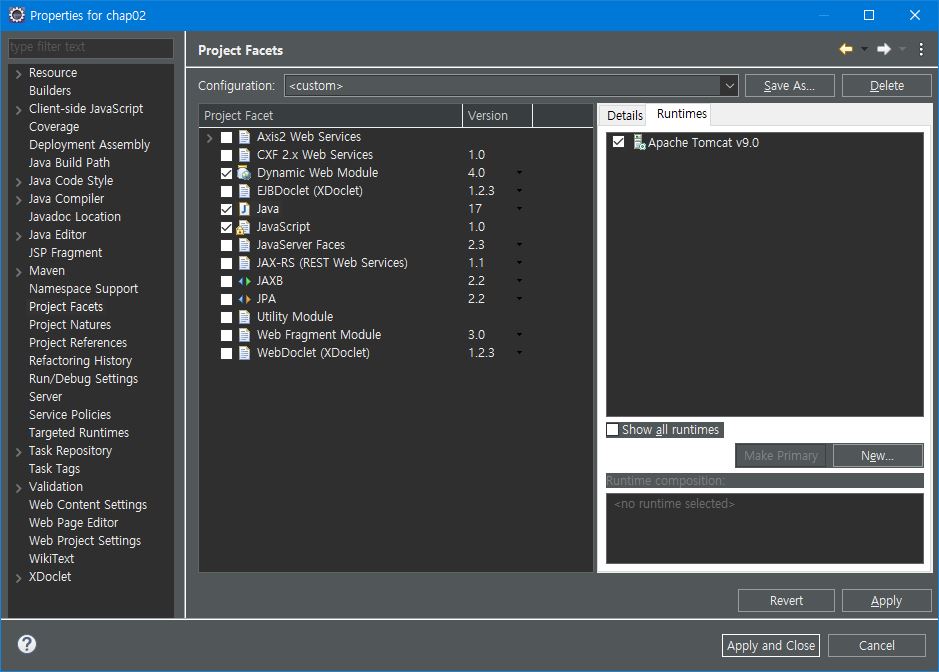
Task: Click the Java facet icon
Action: [x=244, y=209]
